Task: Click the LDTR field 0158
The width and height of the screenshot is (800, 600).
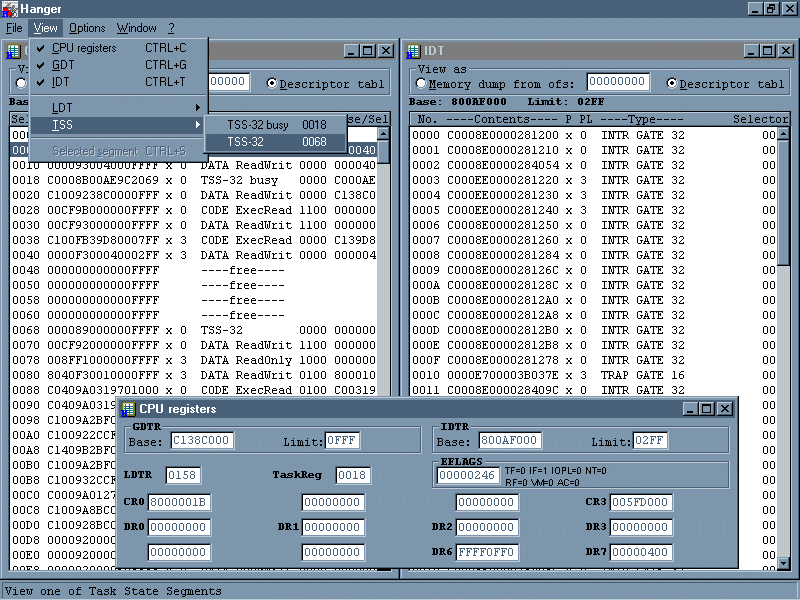Action: point(183,475)
